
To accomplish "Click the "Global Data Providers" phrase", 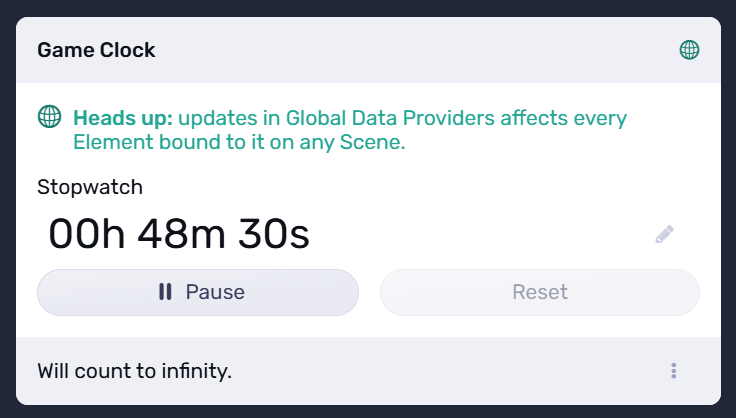I will pos(393,118).
